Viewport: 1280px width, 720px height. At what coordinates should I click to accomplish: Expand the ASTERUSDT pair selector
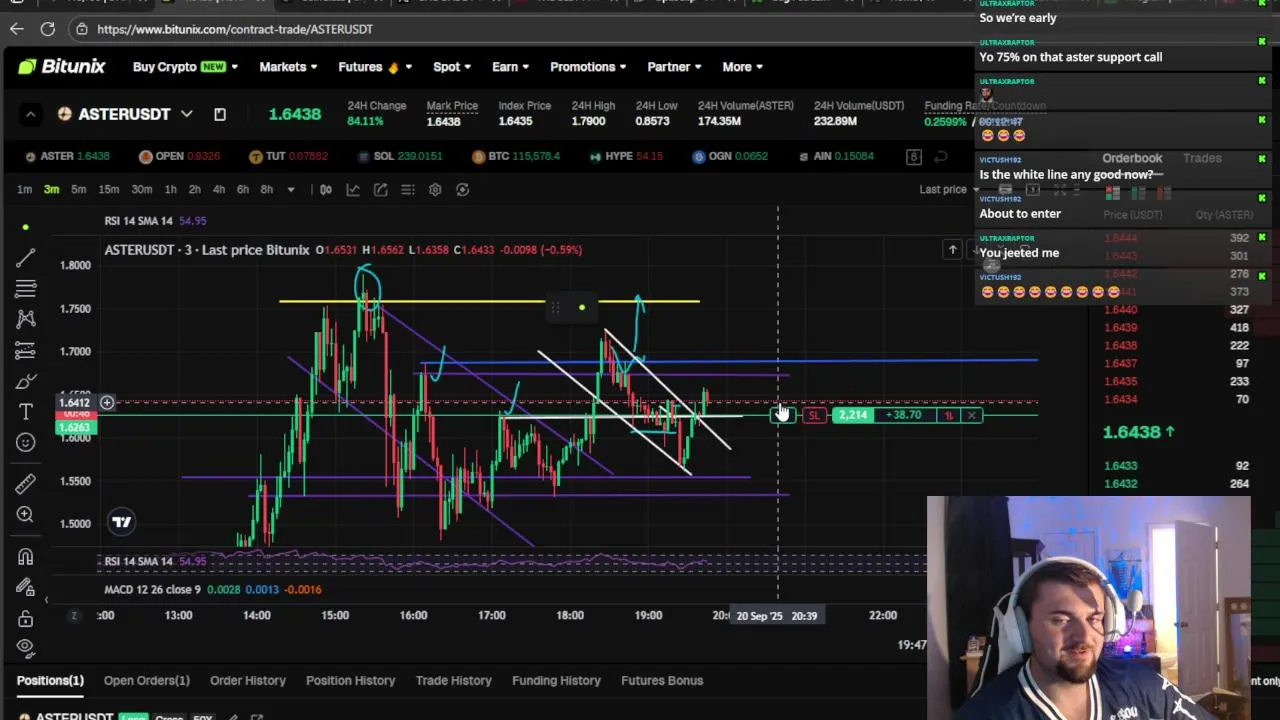186,114
